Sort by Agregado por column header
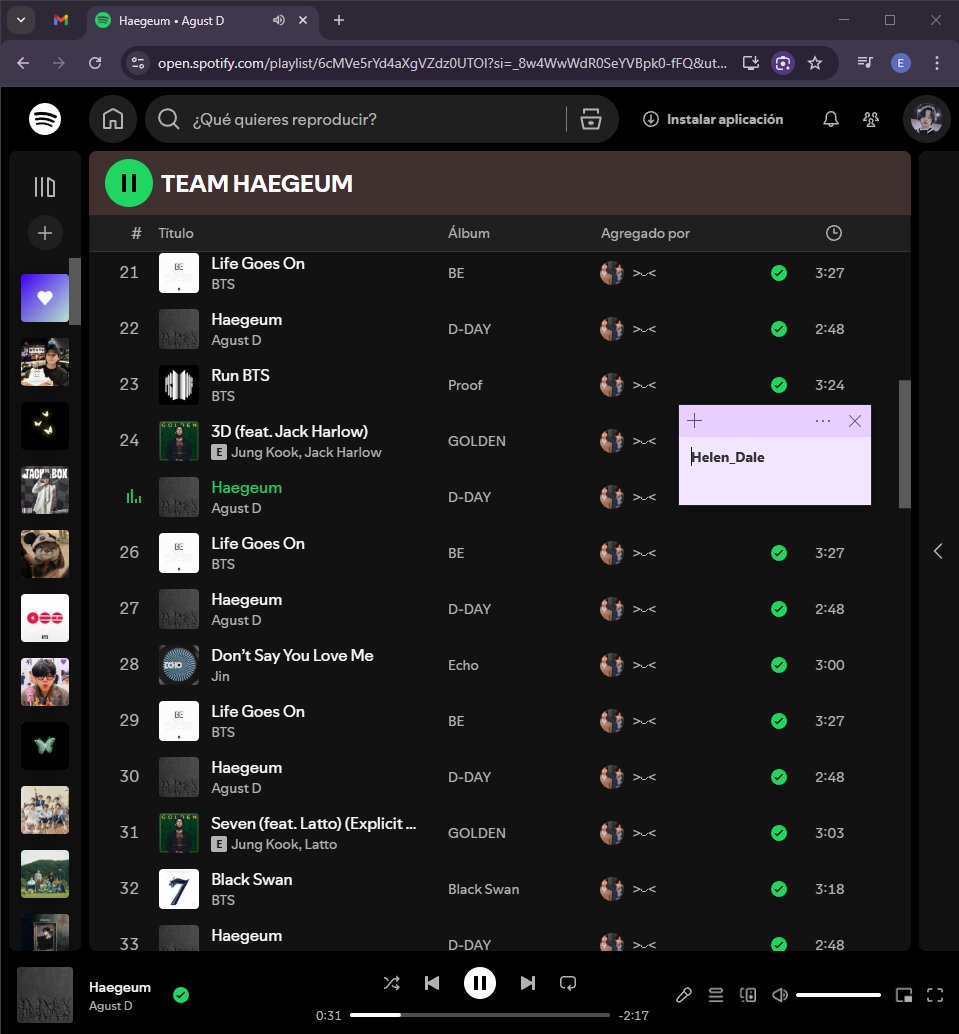 (645, 233)
